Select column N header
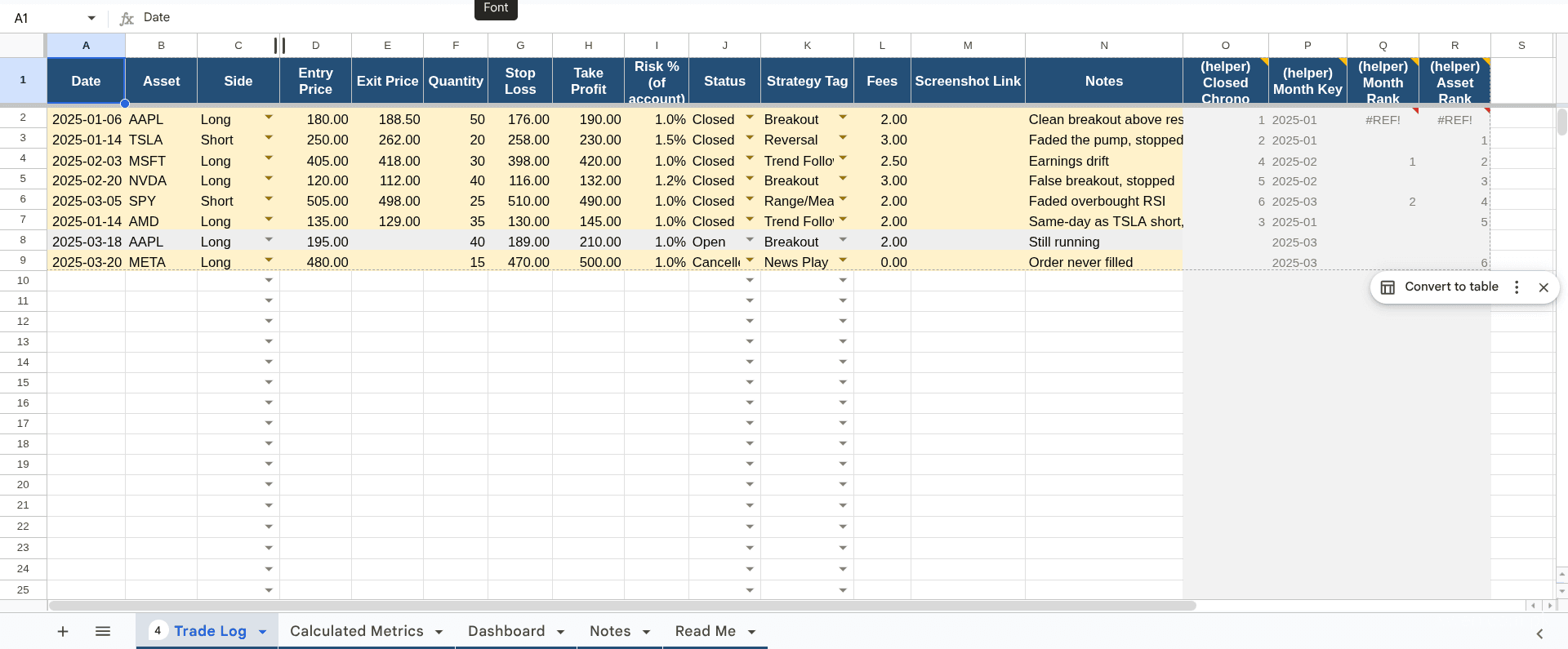This screenshot has height=649, width=1568. (x=1104, y=46)
